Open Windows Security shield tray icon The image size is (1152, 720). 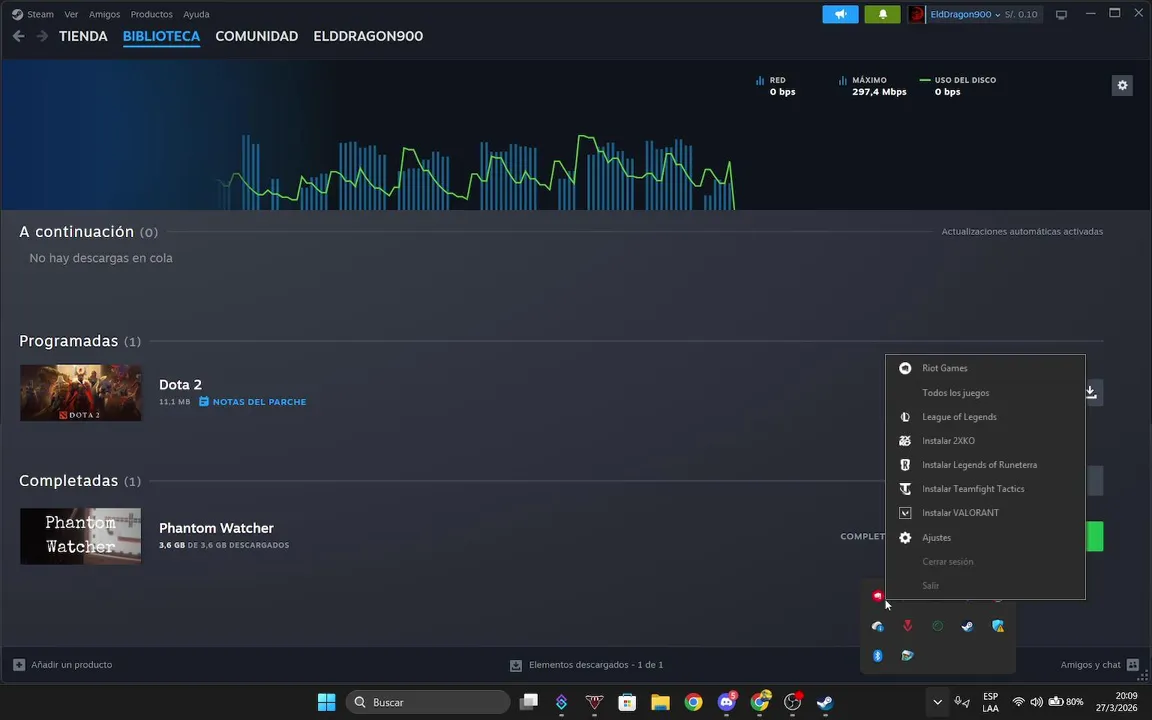[998, 626]
